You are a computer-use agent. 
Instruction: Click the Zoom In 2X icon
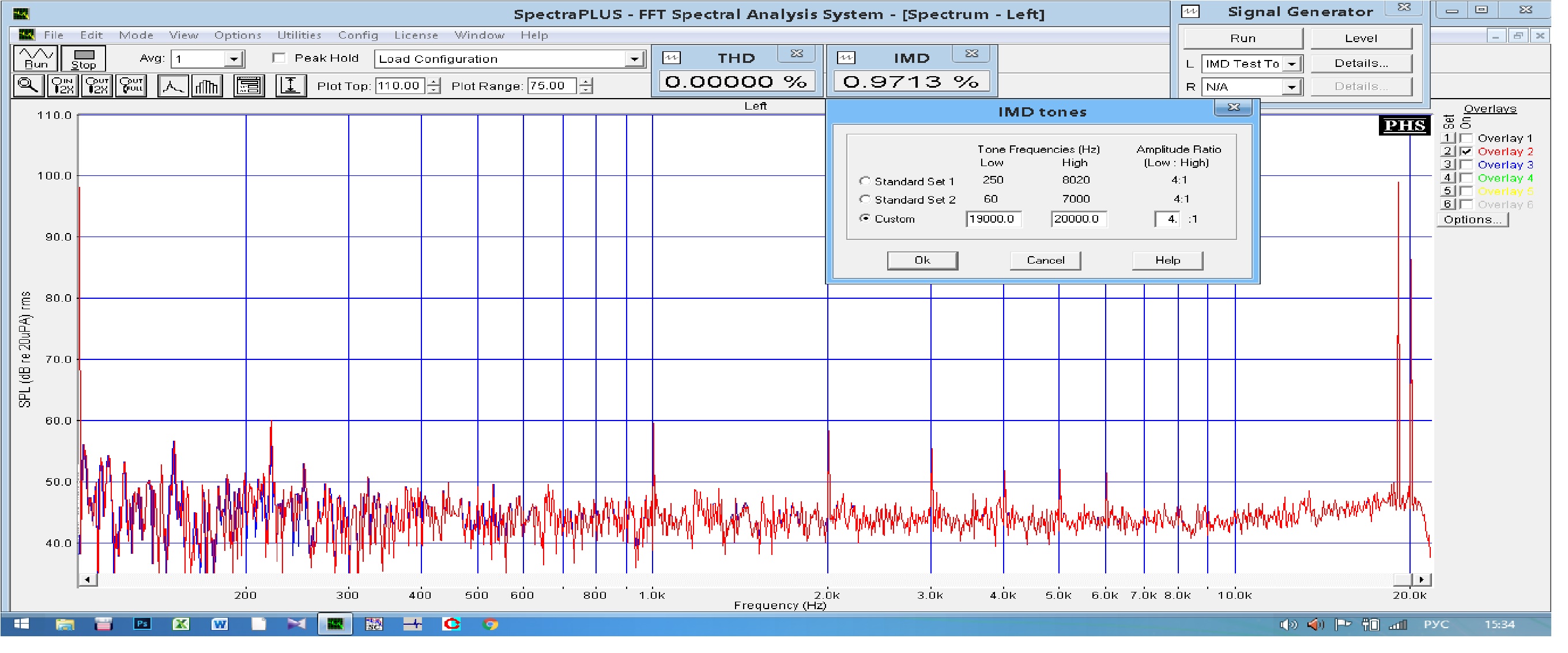63,86
